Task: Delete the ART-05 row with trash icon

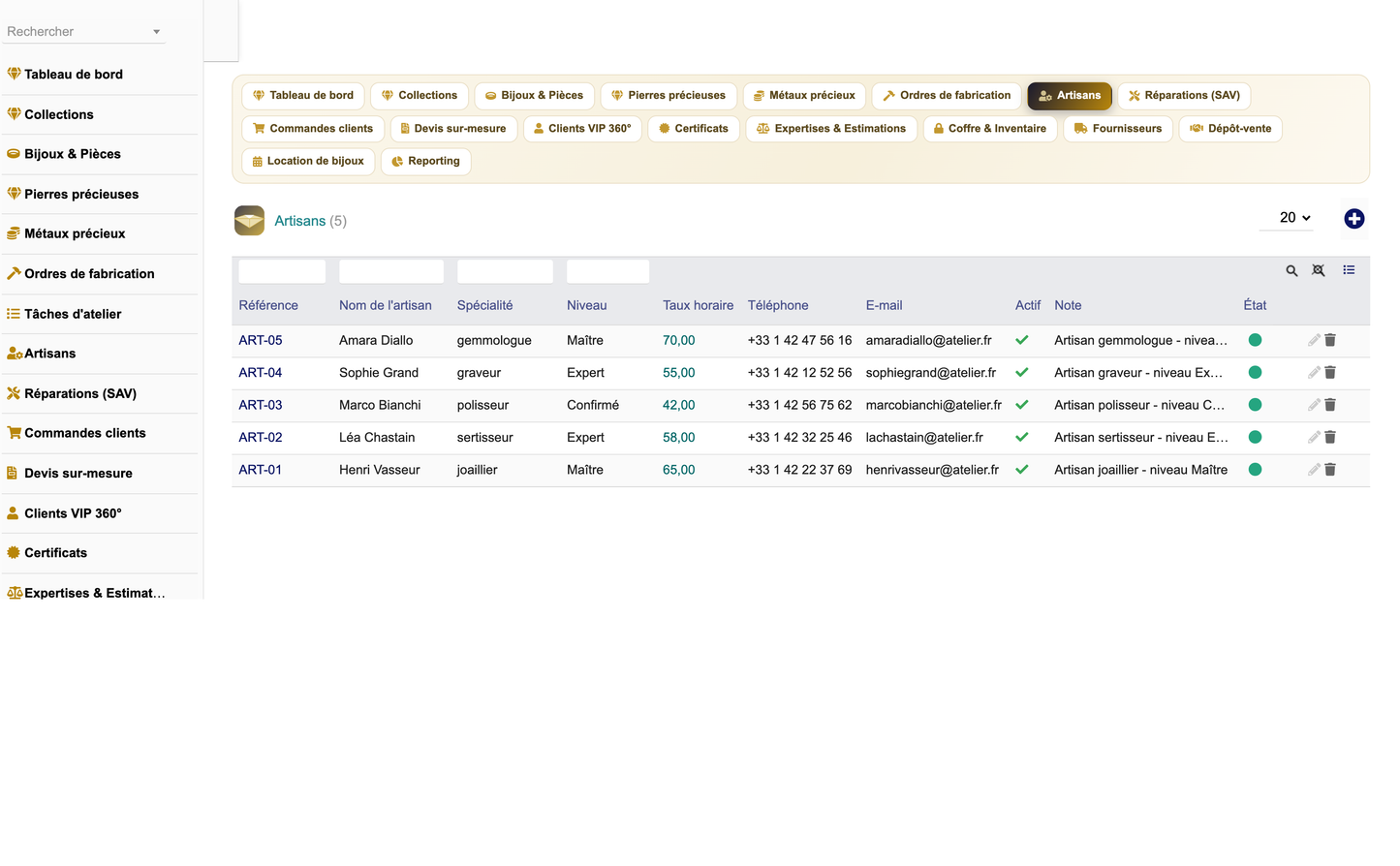Action: click(x=1330, y=340)
